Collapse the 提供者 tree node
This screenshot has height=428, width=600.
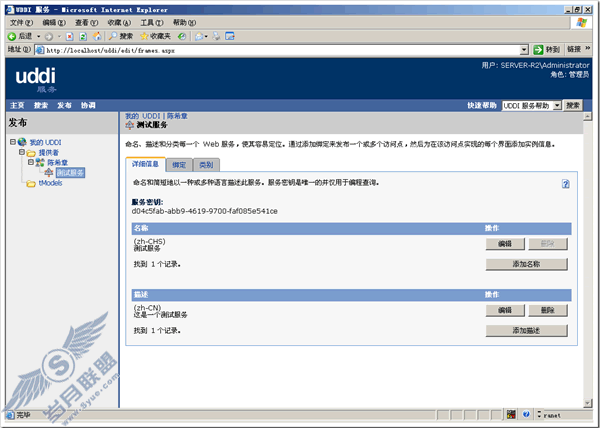click(22, 152)
